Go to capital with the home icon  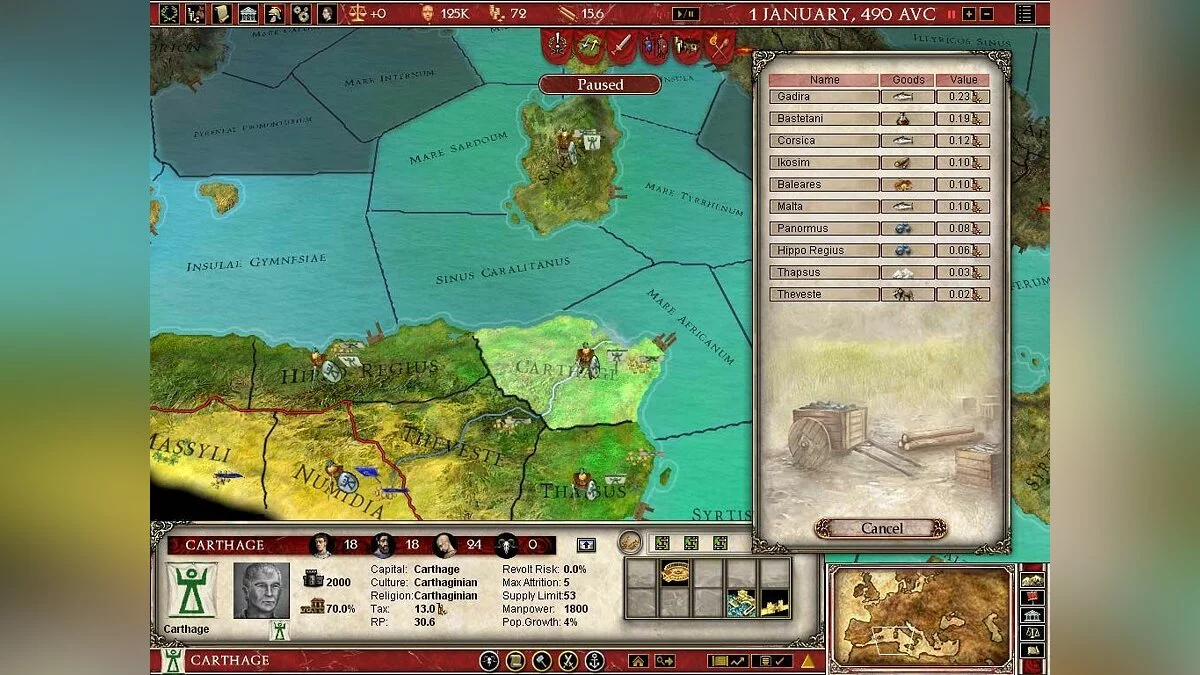(x=637, y=661)
